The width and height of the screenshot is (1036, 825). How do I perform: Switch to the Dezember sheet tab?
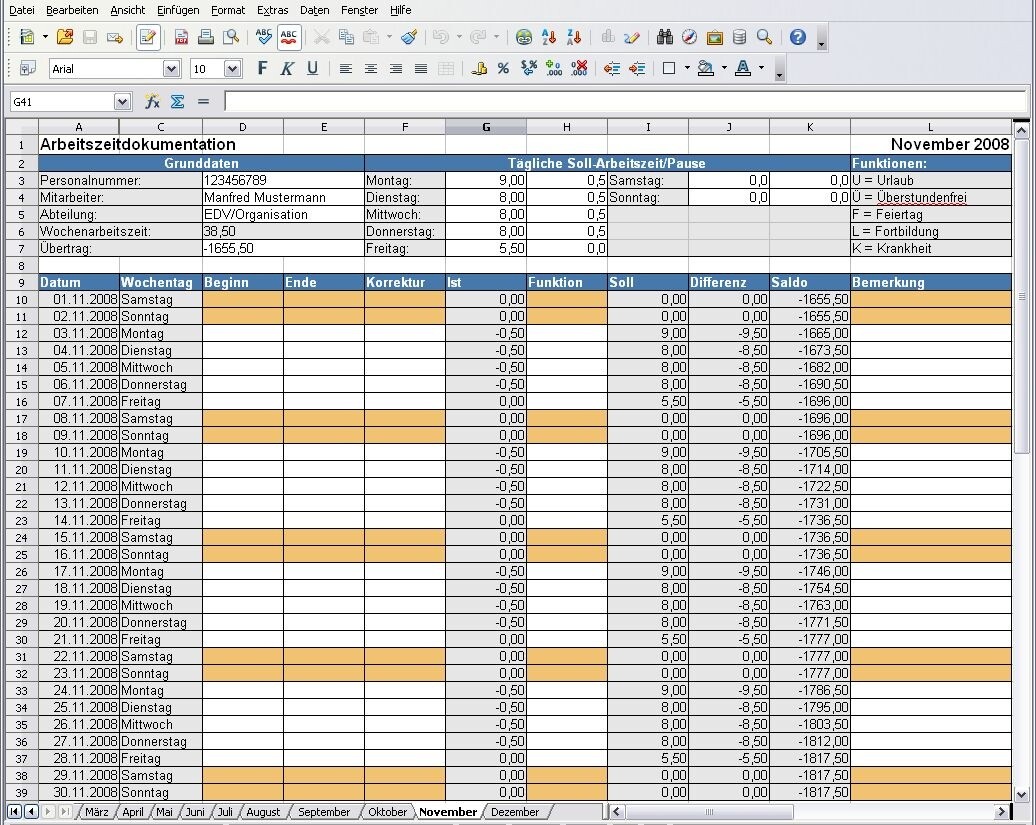(x=516, y=812)
